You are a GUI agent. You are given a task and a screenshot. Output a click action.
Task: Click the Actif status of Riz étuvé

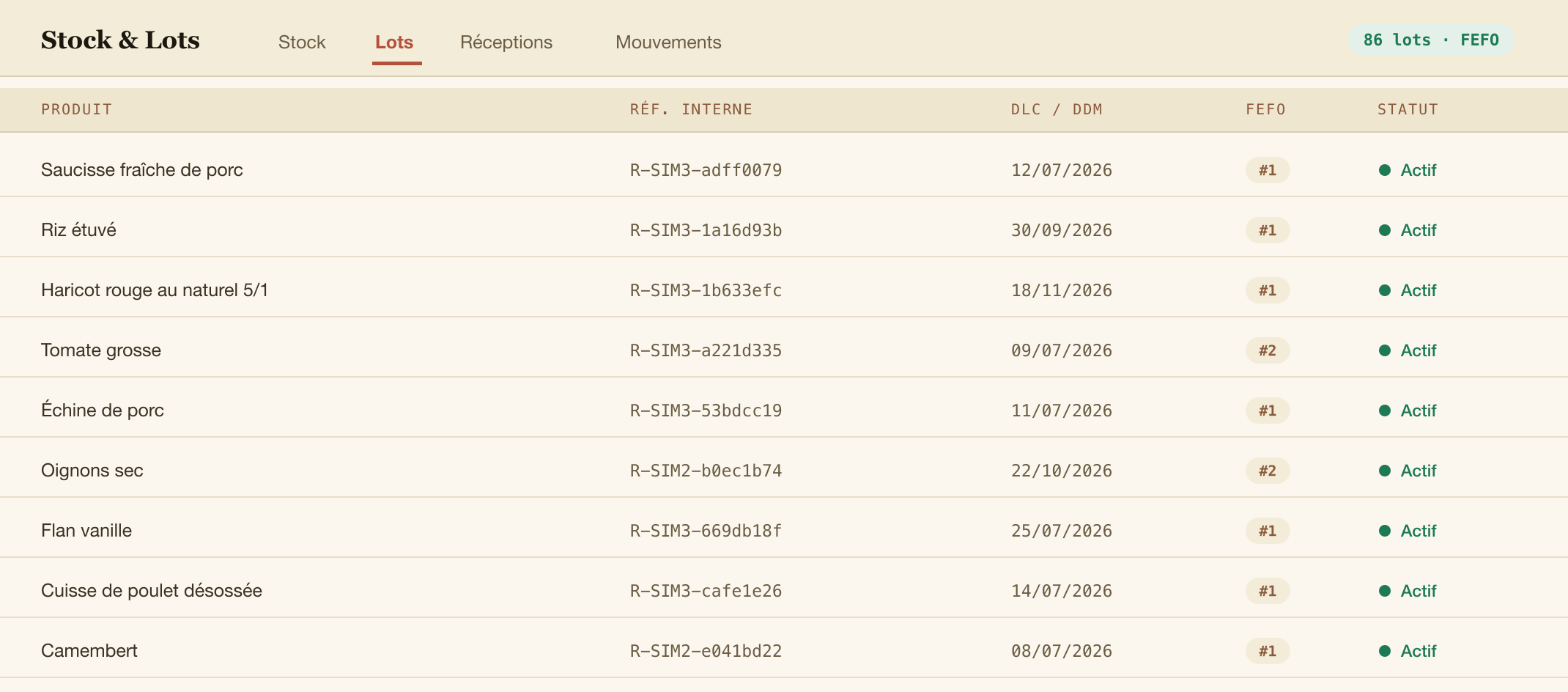1408,230
